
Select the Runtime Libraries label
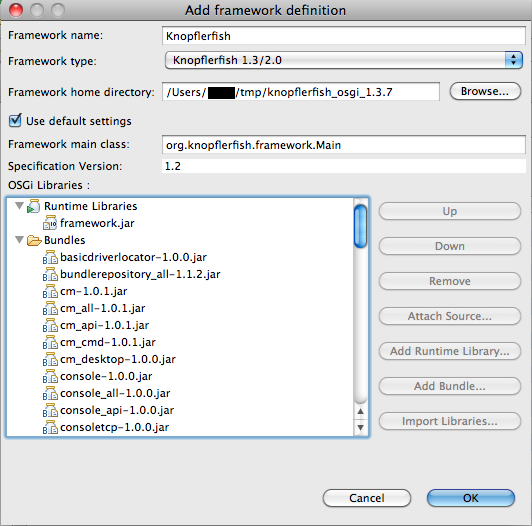[x=91, y=206]
